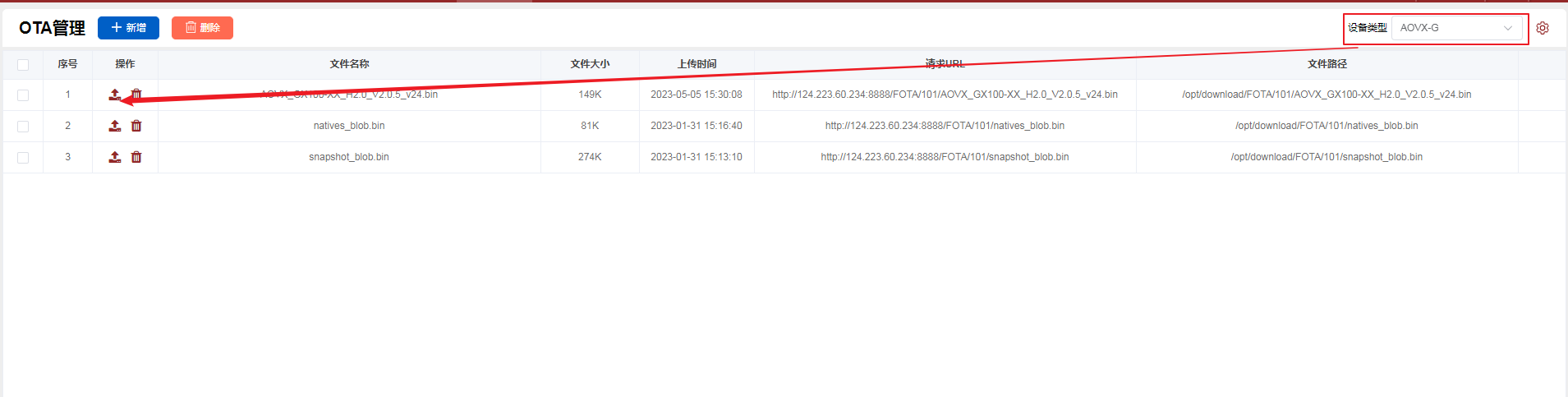Click upload icon for natives_blob.bin row
This screenshot has height=397, width=1568.
[x=115, y=126]
